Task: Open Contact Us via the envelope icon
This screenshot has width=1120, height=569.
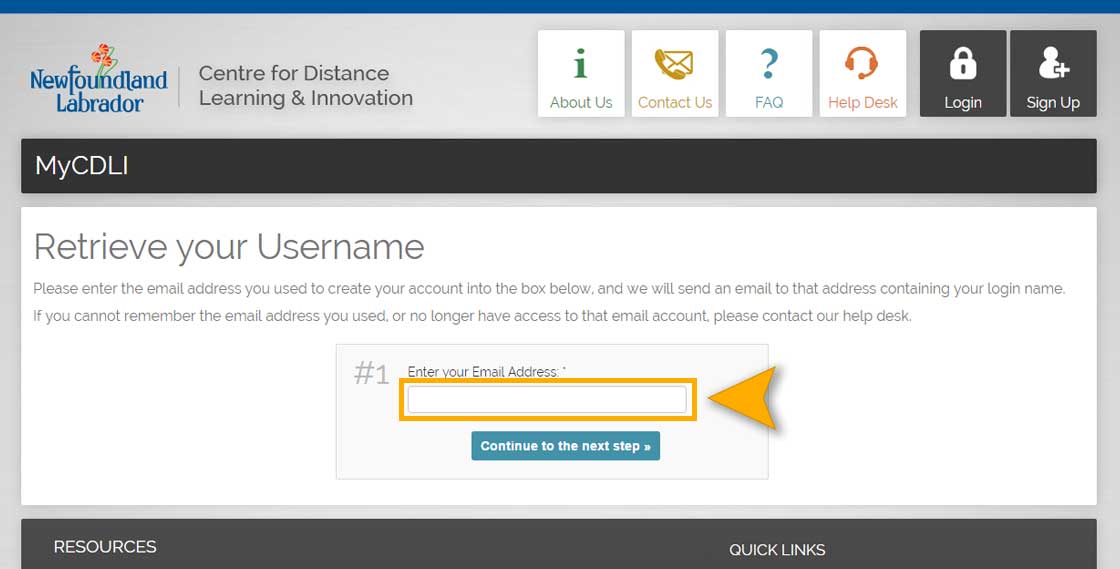Action: click(674, 63)
